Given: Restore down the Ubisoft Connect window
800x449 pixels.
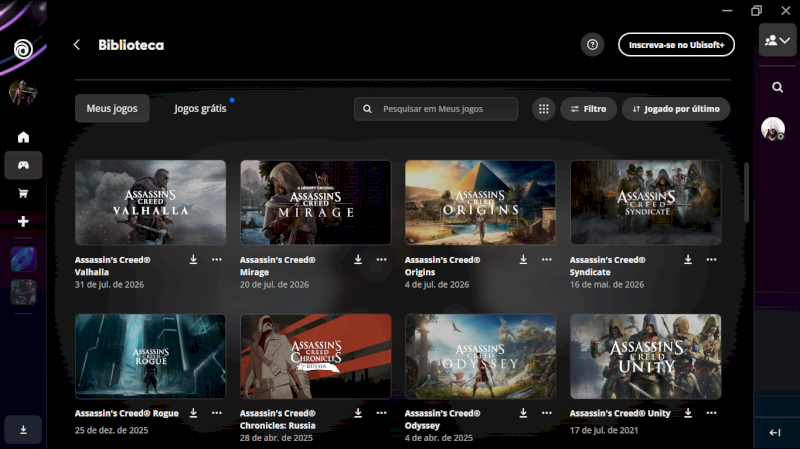Looking at the screenshot, I should click(756, 10).
